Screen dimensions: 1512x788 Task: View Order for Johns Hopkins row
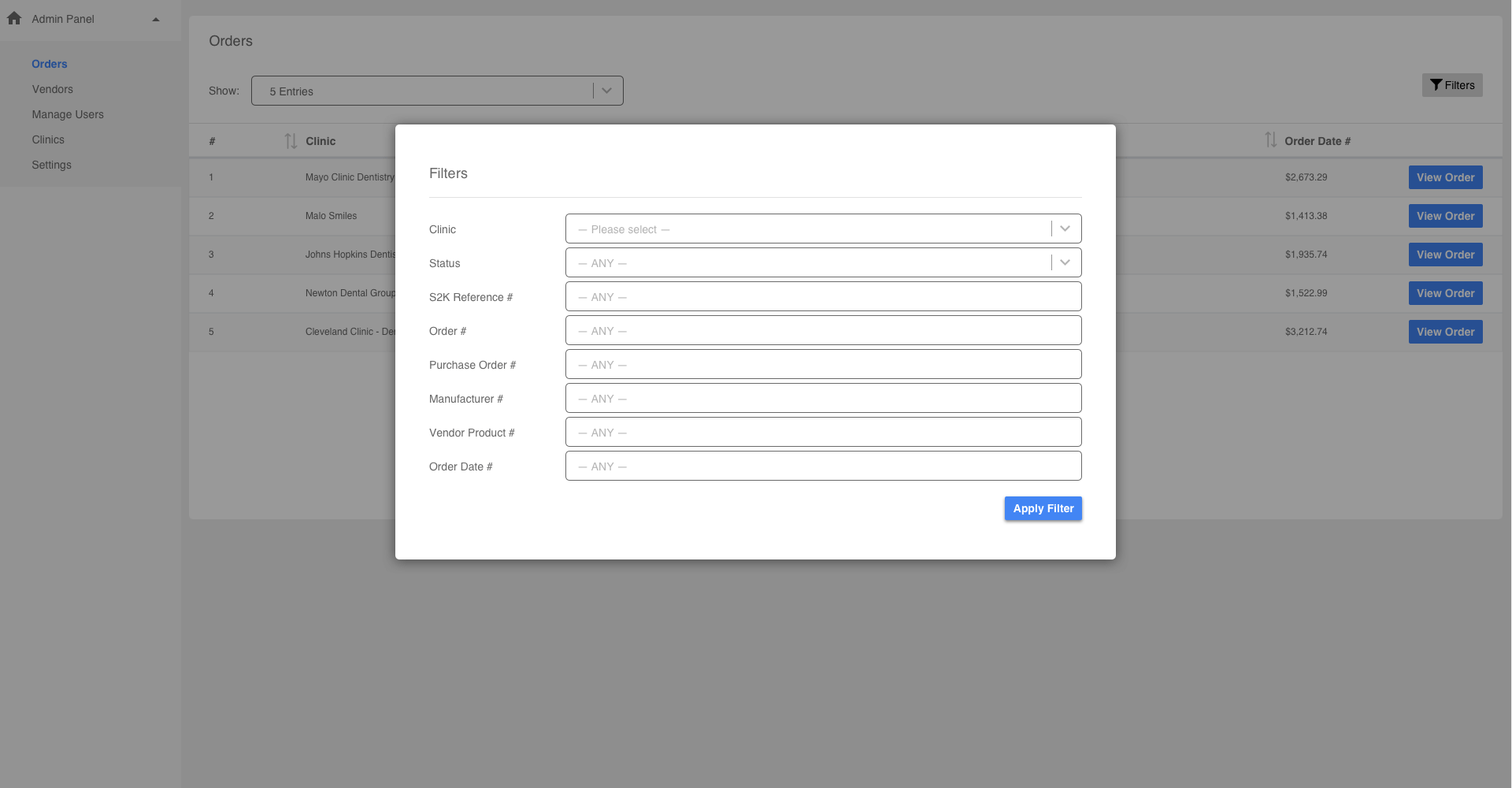tap(1445, 255)
